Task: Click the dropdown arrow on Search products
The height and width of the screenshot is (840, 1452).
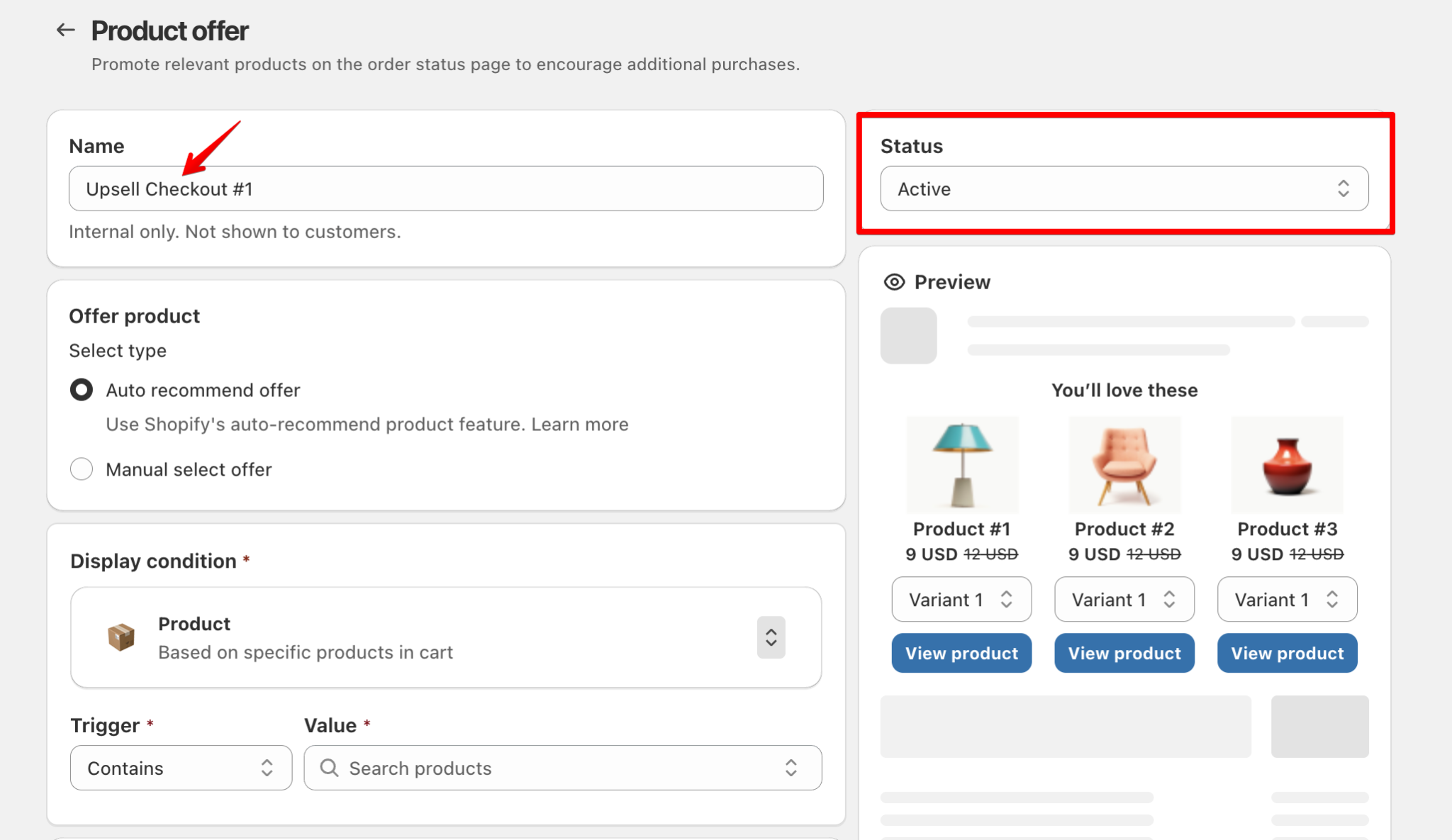Action: point(790,768)
